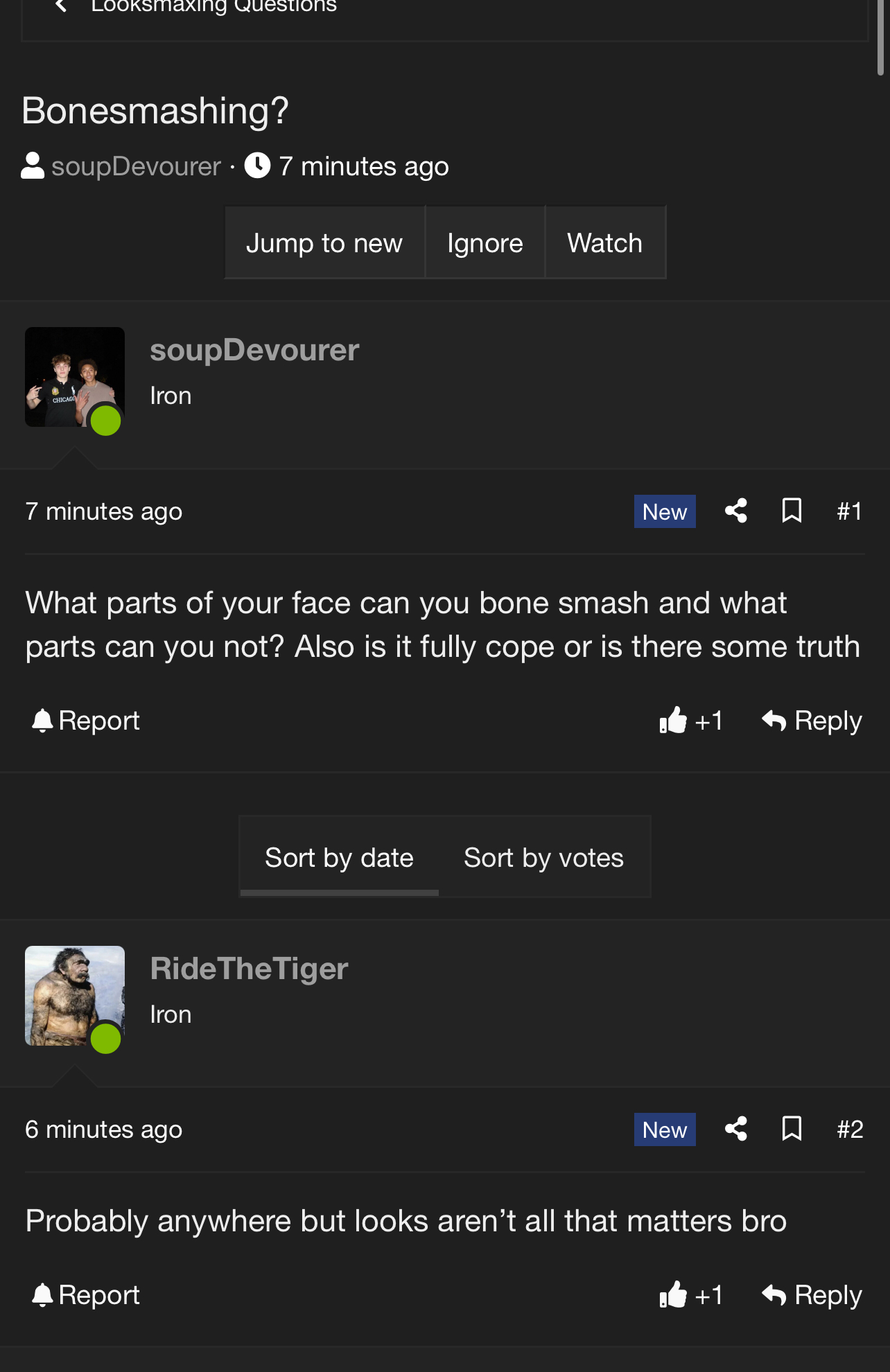Image resolution: width=890 pixels, height=1372 pixels.
Task: Open soupDevourer's profile avatar
Action: pos(75,377)
